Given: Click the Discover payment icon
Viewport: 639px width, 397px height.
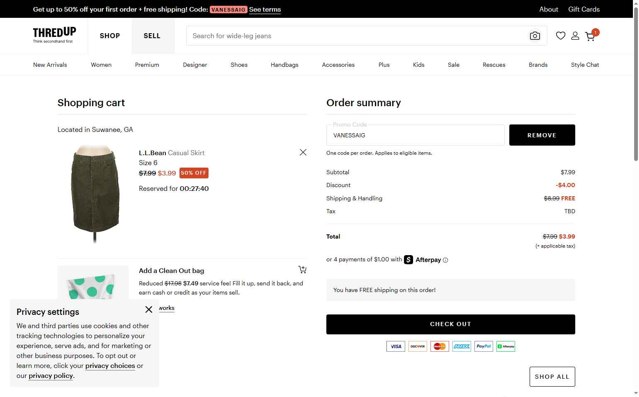Looking at the screenshot, I should pyautogui.click(x=417, y=346).
